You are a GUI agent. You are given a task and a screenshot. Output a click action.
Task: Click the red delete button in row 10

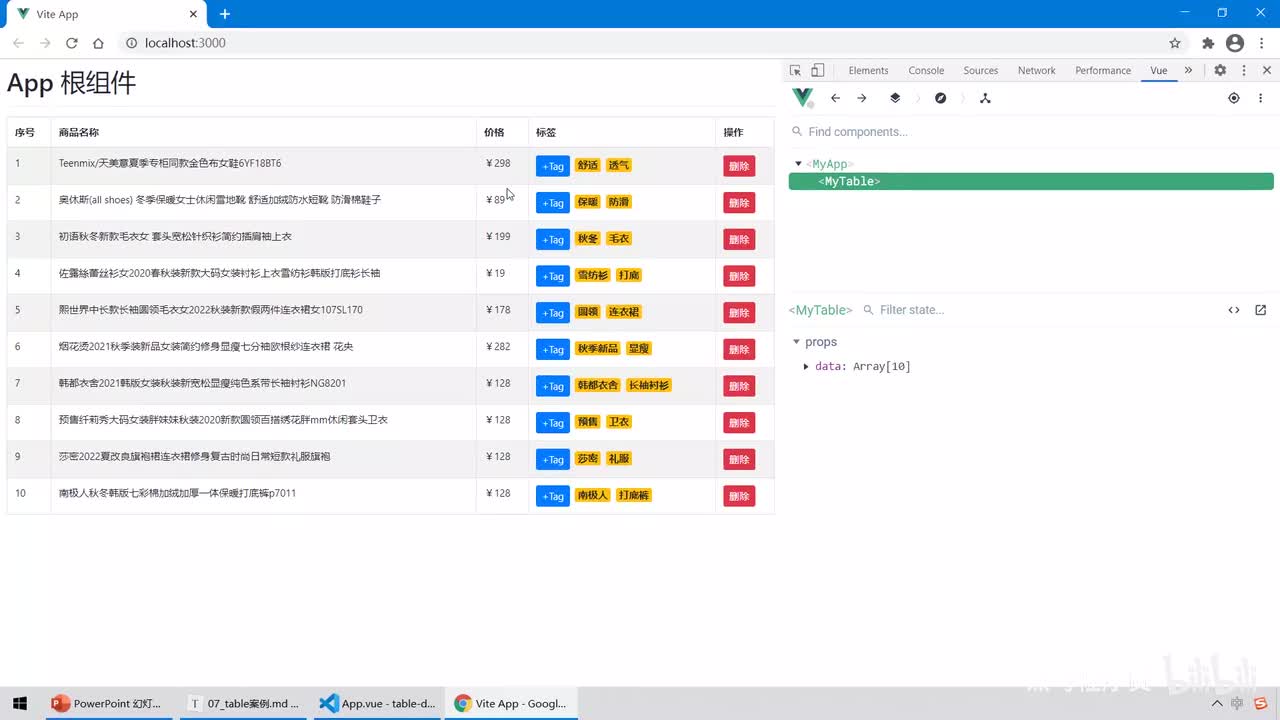739,496
